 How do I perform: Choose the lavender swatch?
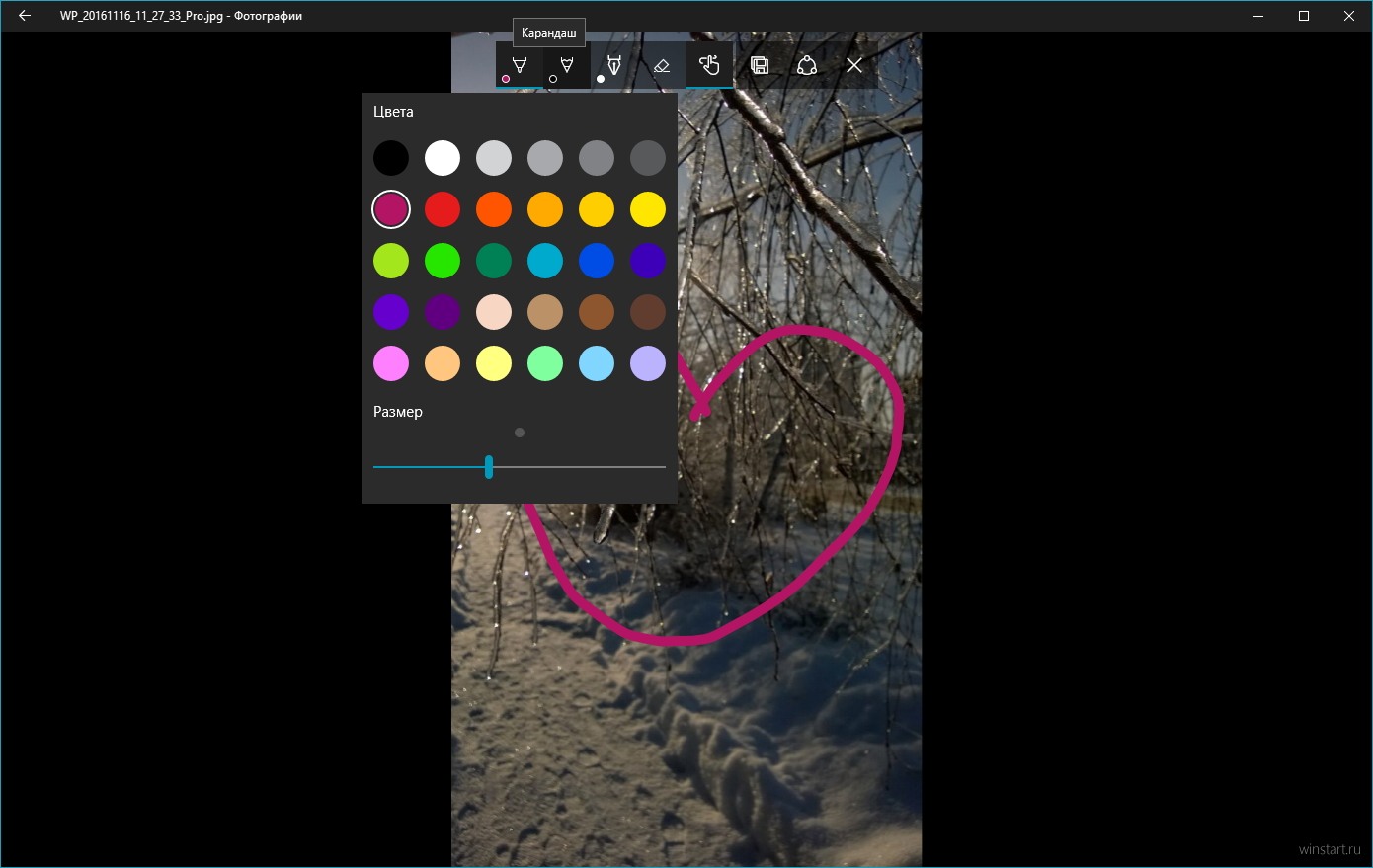[648, 363]
